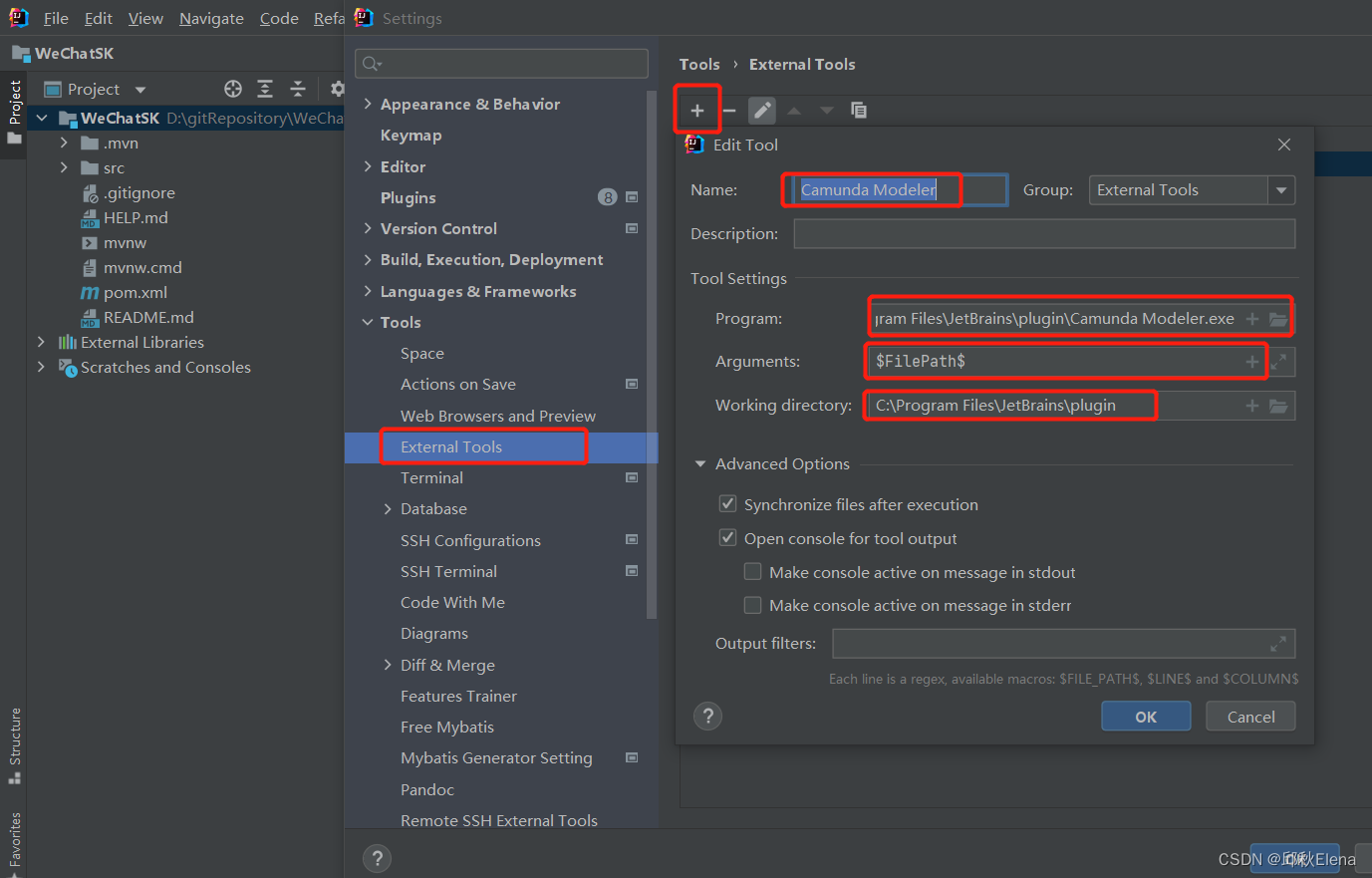Expand Version Control settings

pyautogui.click(x=368, y=228)
